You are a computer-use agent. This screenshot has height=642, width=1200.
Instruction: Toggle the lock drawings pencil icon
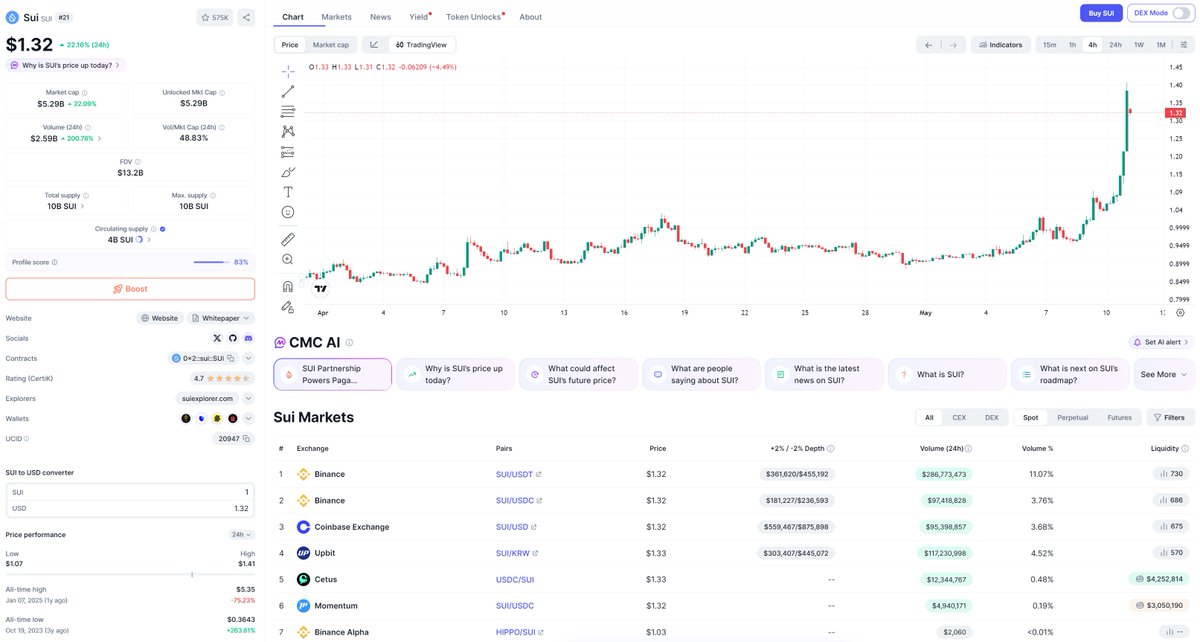point(288,306)
